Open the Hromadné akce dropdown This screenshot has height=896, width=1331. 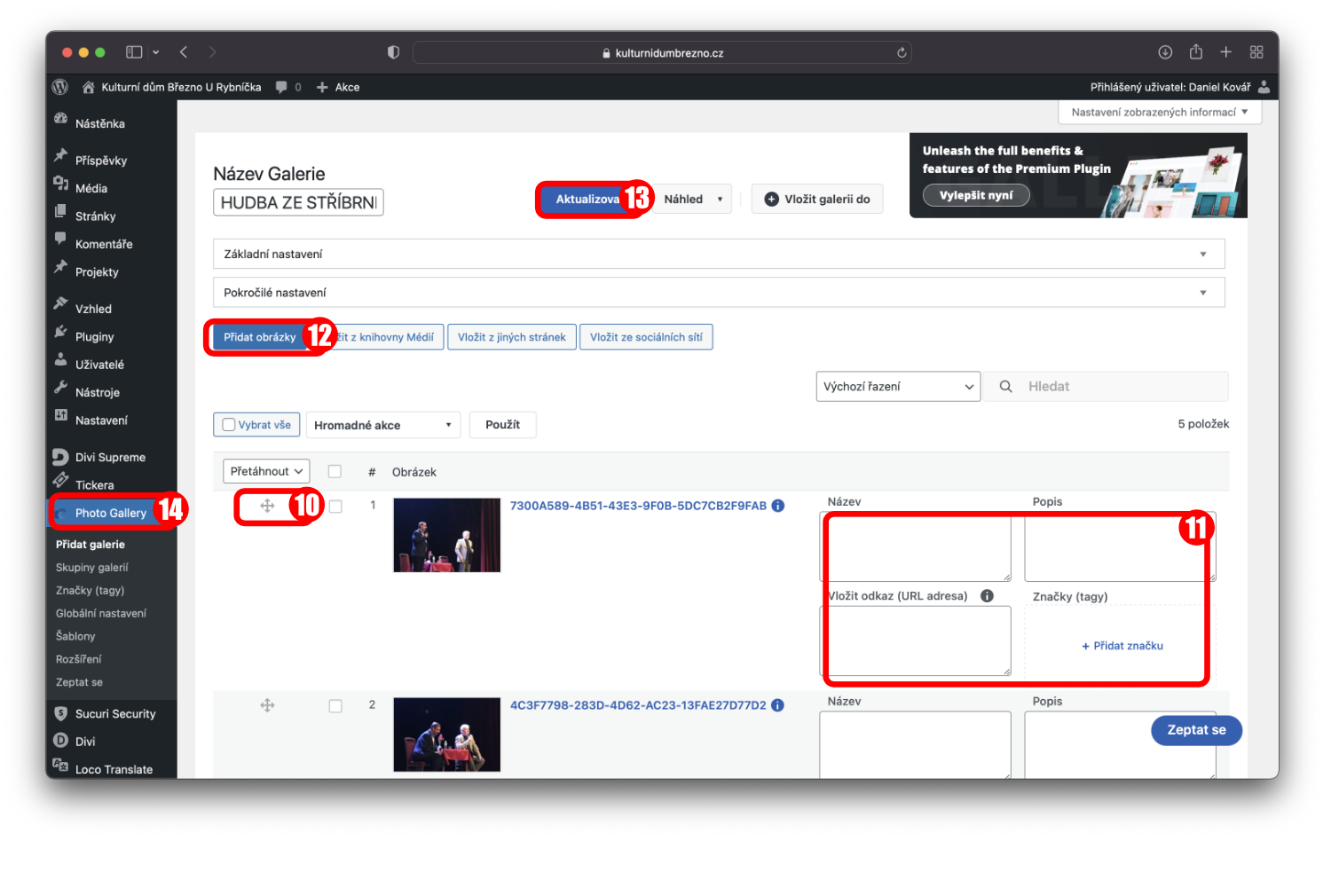point(382,425)
